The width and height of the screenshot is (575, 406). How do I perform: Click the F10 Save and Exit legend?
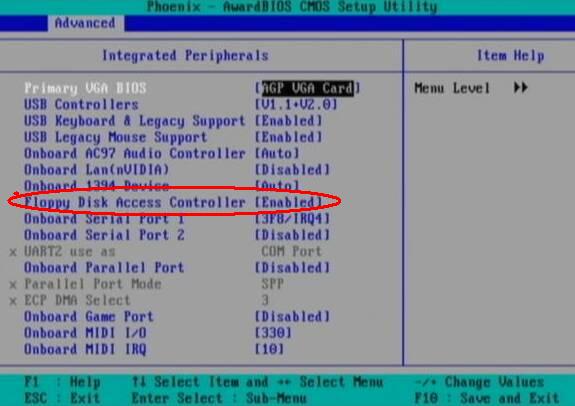[x=487, y=398]
